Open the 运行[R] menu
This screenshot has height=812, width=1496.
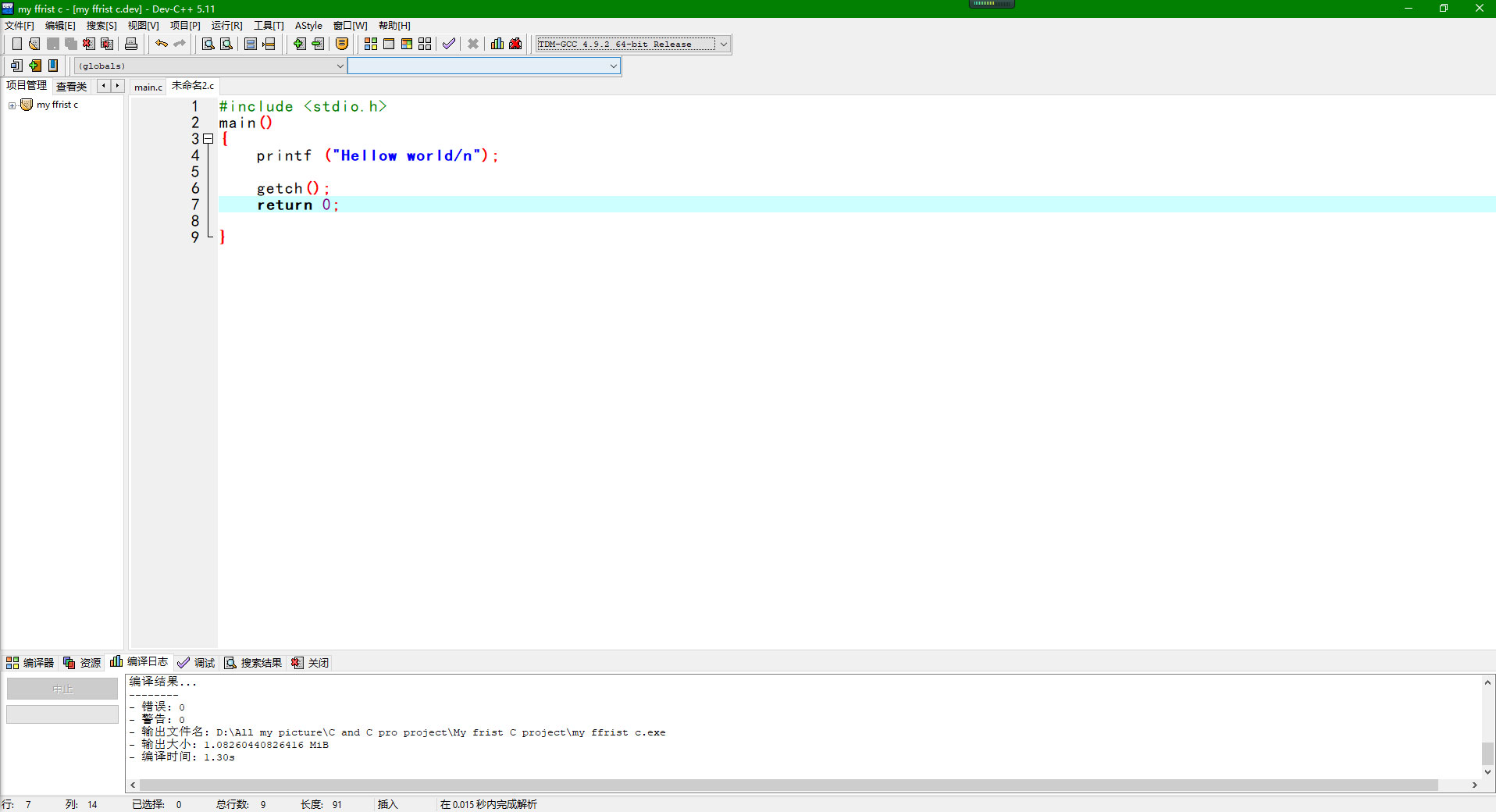point(226,26)
